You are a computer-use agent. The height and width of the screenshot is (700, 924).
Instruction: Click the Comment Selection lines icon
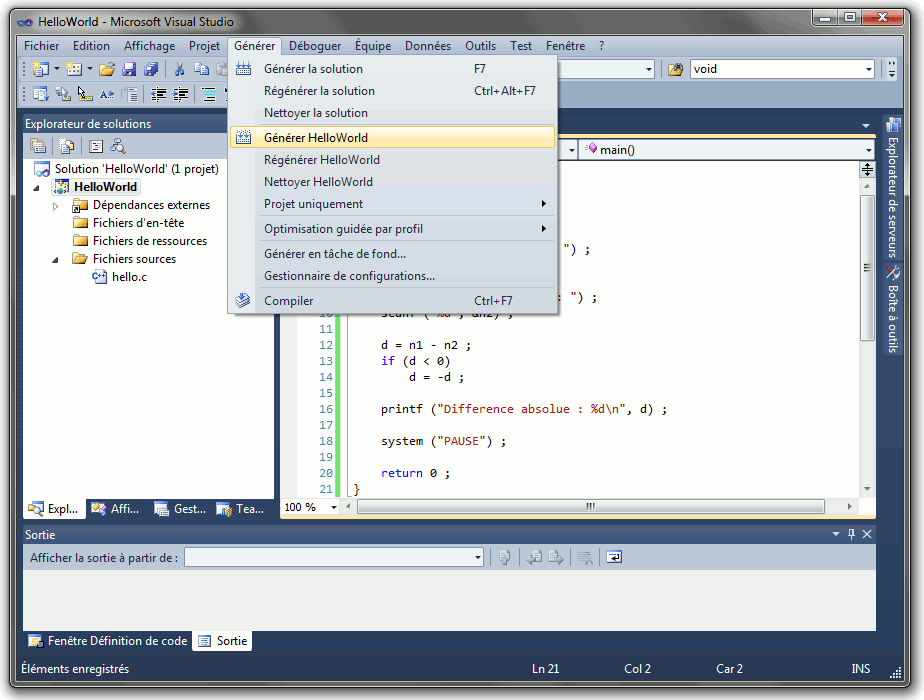pos(209,94)
